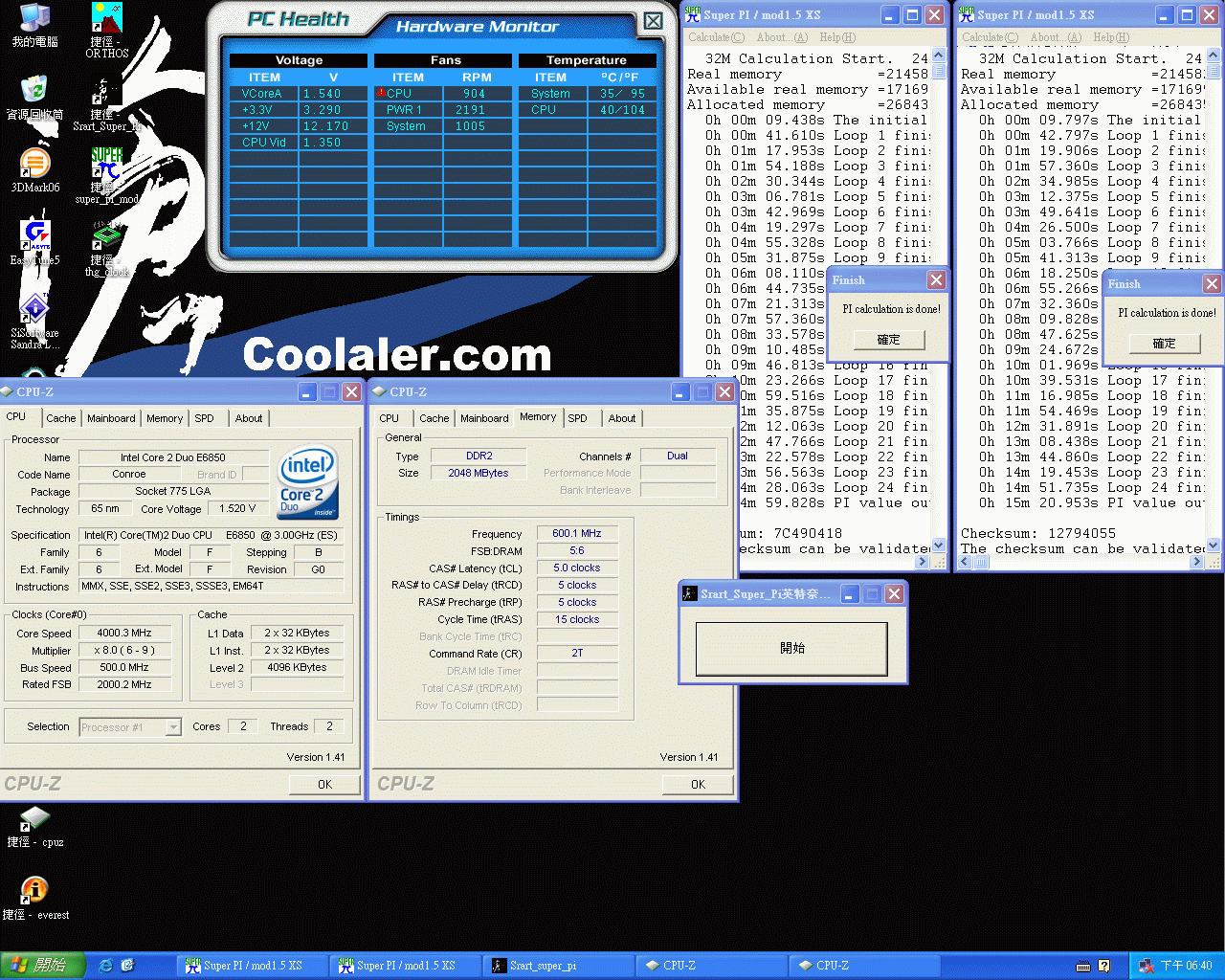Select the ORTHOS shortcut on the desktop
This screenshot has width=1225, height=980.
(107, 31)
